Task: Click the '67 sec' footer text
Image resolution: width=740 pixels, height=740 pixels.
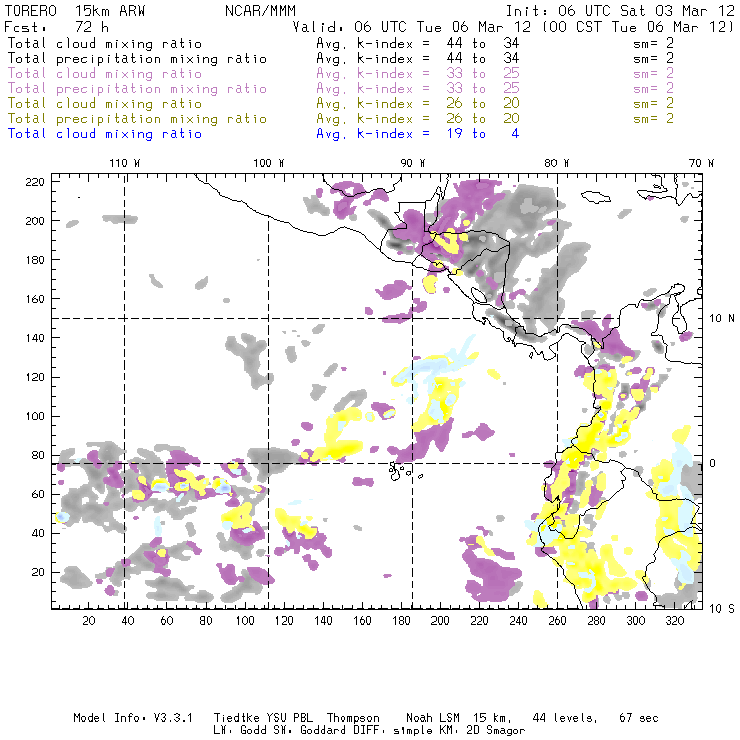Action: click(x=639, y=718)
